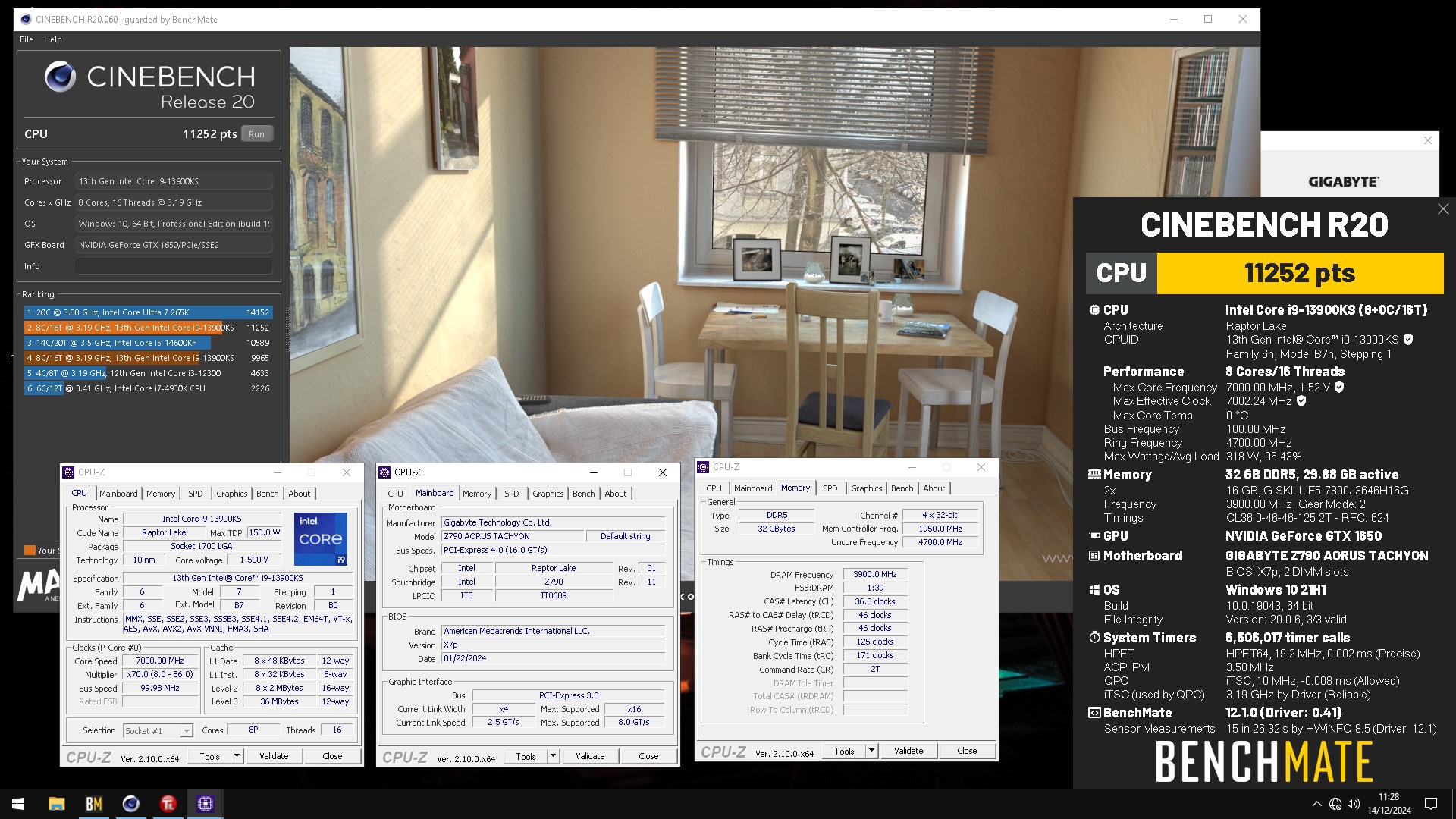Switch to Memory tab in left CPU-Z window
This screenshot has height=819, width=1456.
click(161, 494)
